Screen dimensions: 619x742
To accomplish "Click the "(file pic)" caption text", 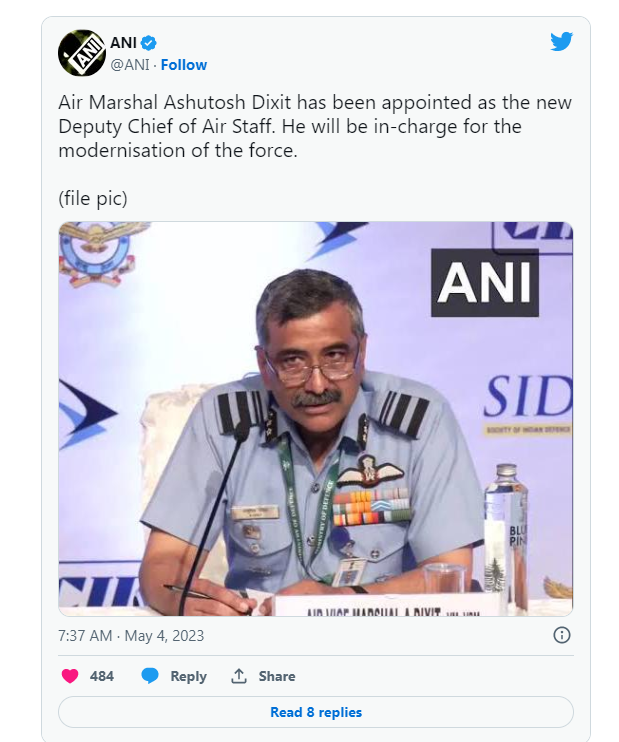I will click(93, 198).
